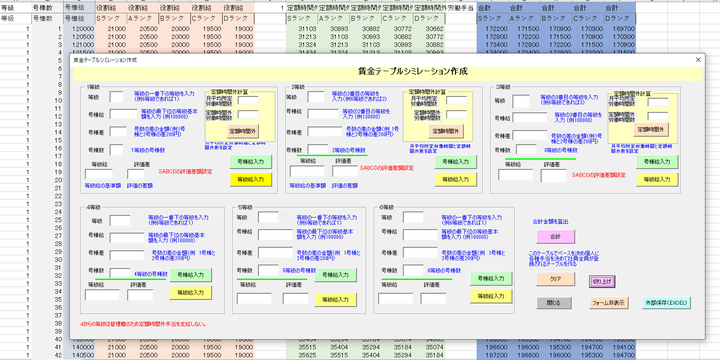Focus the 号棒数 input field in 5等級 group
Screen dimensions: 720x360
pyautogui.click(x=268, y=270)
